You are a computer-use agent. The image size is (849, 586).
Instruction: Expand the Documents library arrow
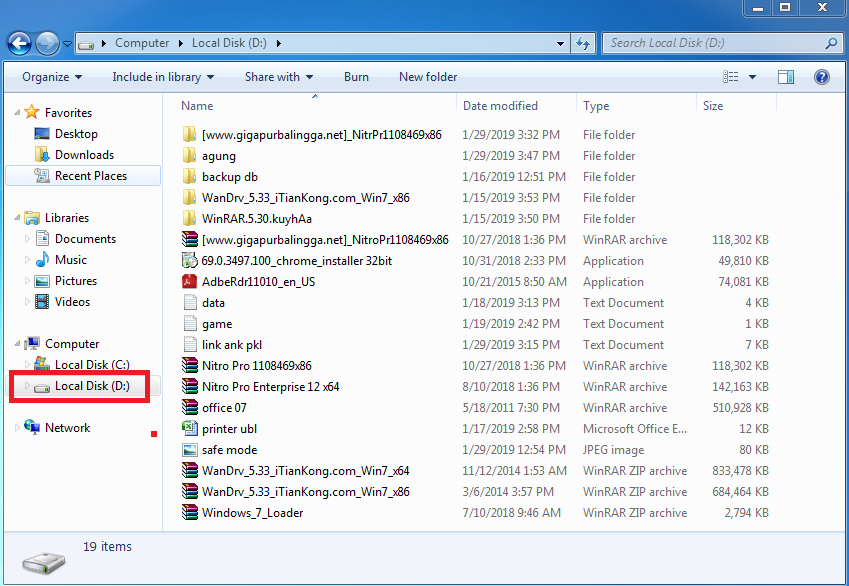click(x=27, y=239)
